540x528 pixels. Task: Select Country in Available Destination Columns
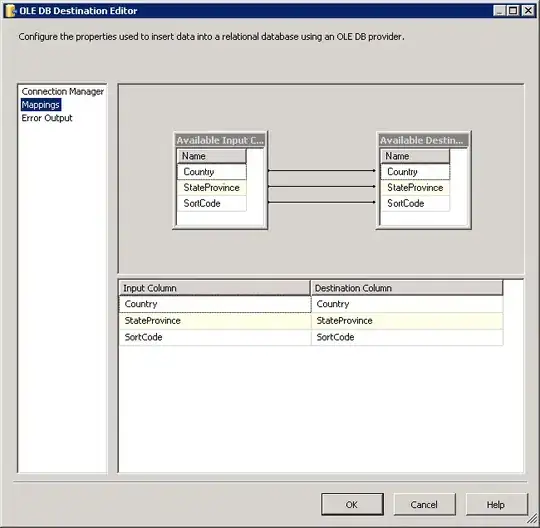pyautogui.click(x=415, y=172)
